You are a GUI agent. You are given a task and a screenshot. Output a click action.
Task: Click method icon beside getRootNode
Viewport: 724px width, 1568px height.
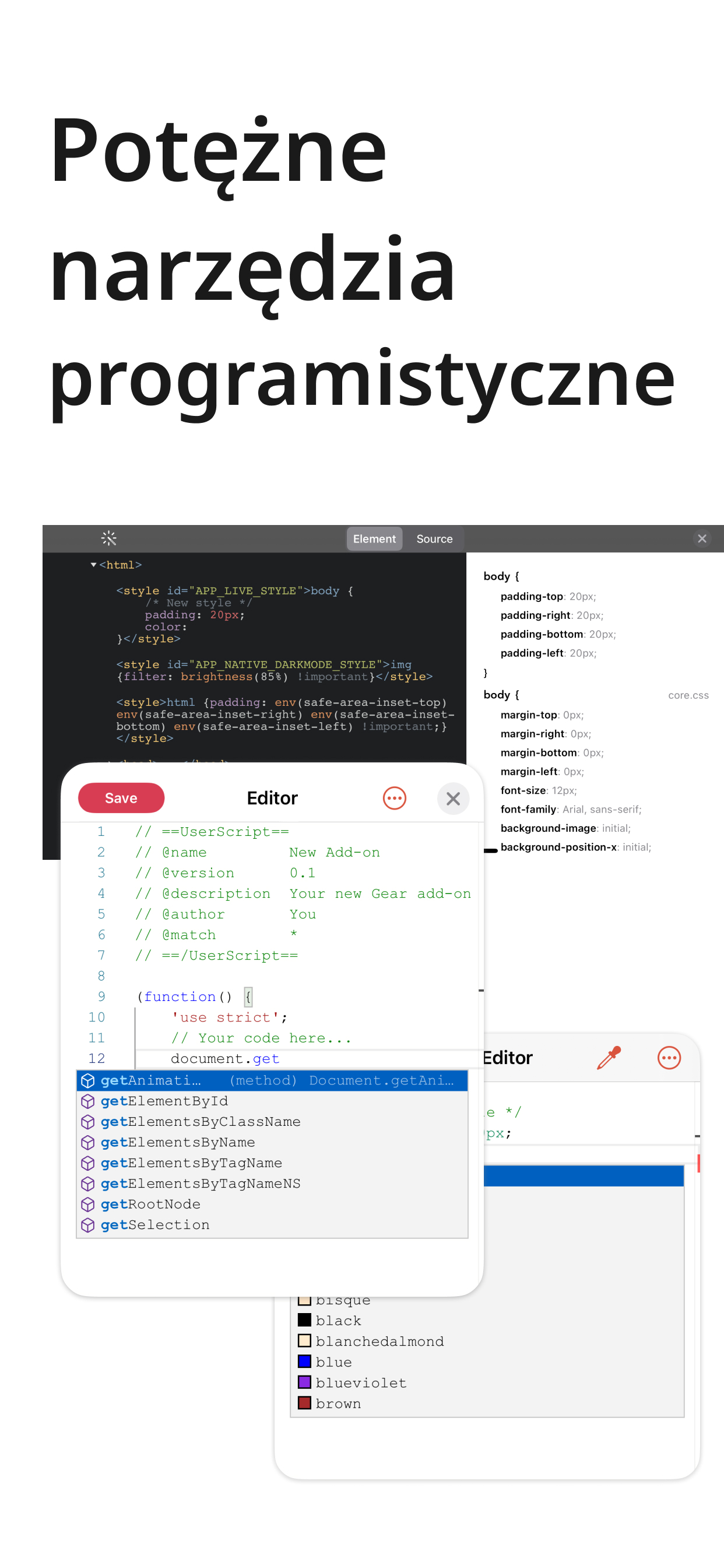87,1205
